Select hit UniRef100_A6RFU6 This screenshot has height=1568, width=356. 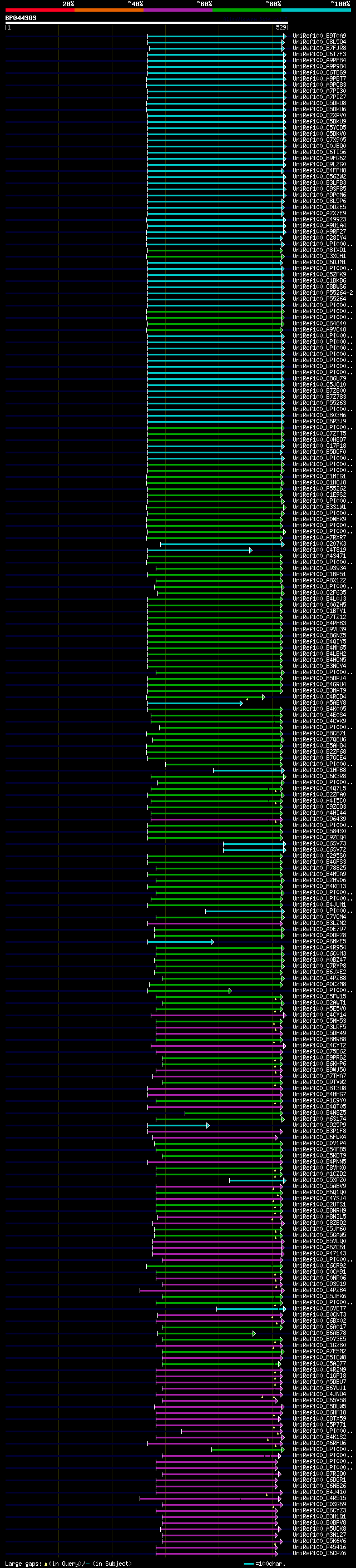[x=319, y=1443]
